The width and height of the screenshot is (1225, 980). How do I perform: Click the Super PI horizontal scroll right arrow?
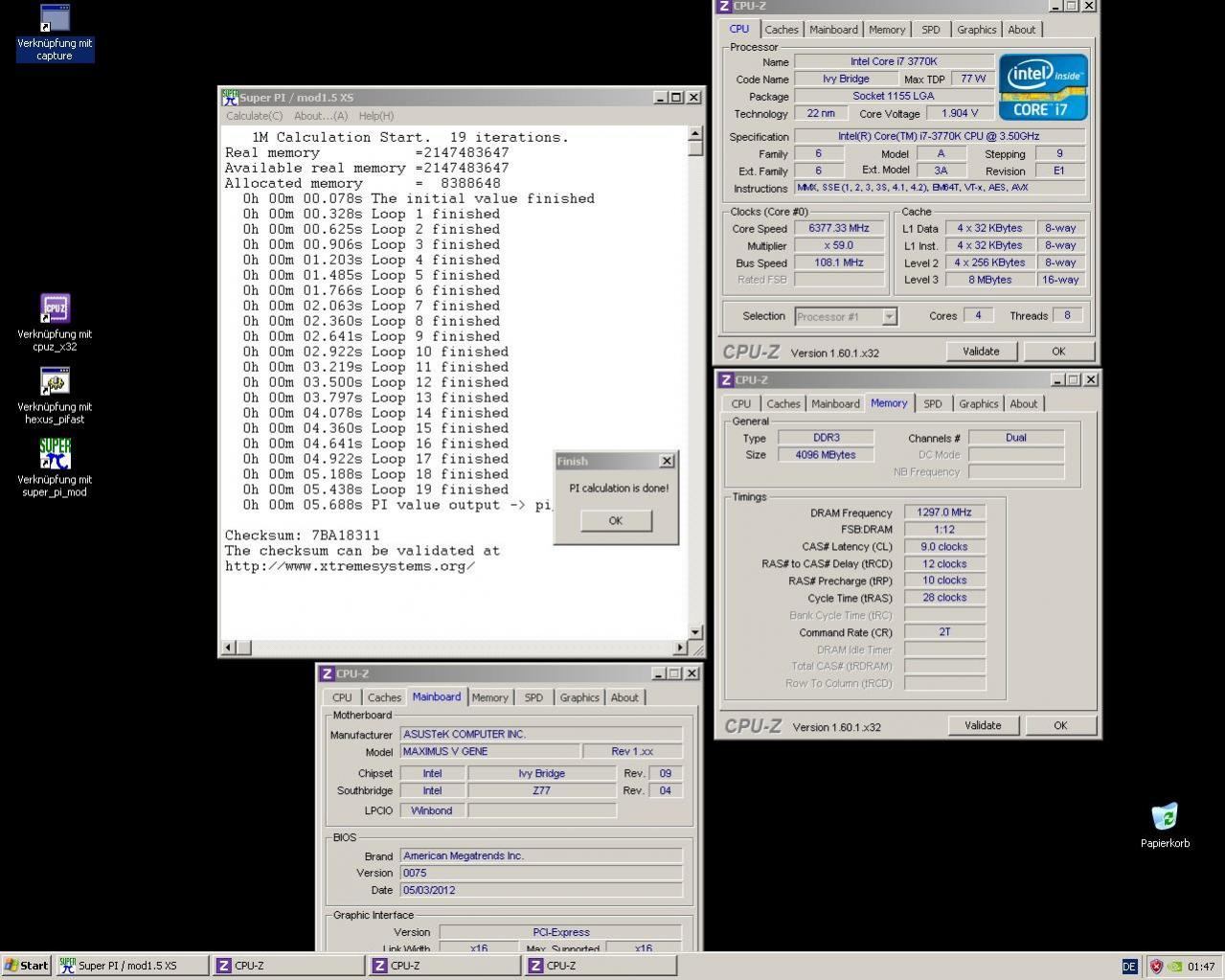(x=680, y=649)
